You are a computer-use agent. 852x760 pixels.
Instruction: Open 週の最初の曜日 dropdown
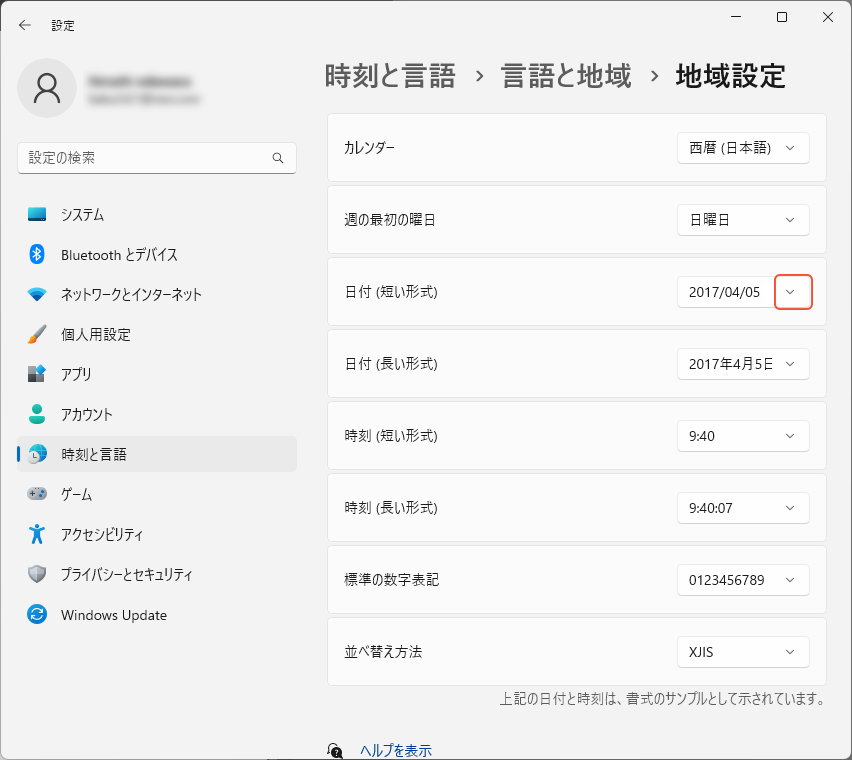click(x=742, y=220)
